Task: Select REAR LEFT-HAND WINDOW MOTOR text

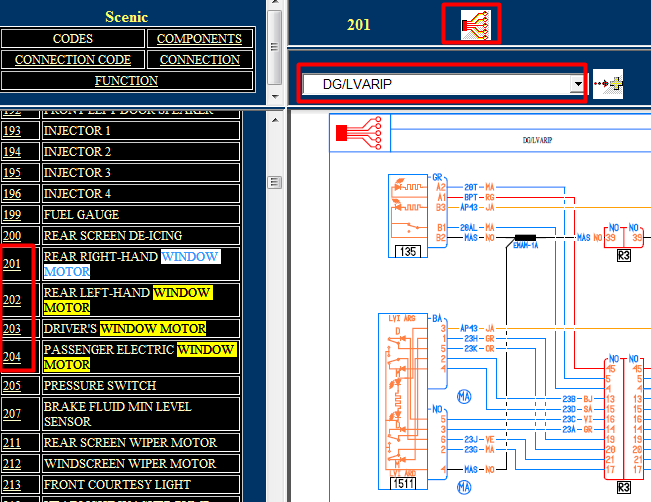Action: [128, 300]
